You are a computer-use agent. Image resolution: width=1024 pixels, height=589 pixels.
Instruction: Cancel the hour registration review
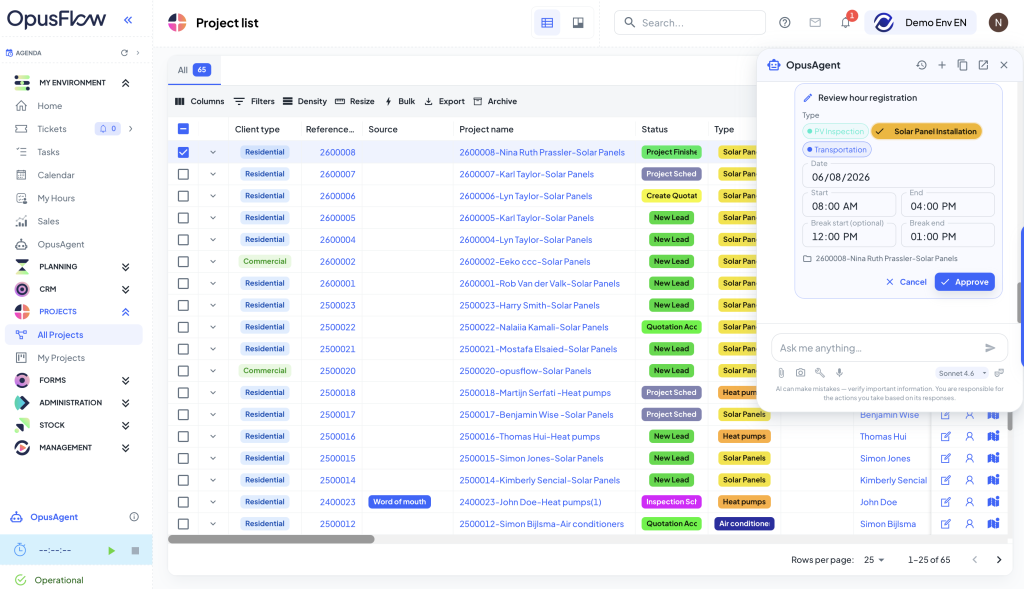coord(906,282)
